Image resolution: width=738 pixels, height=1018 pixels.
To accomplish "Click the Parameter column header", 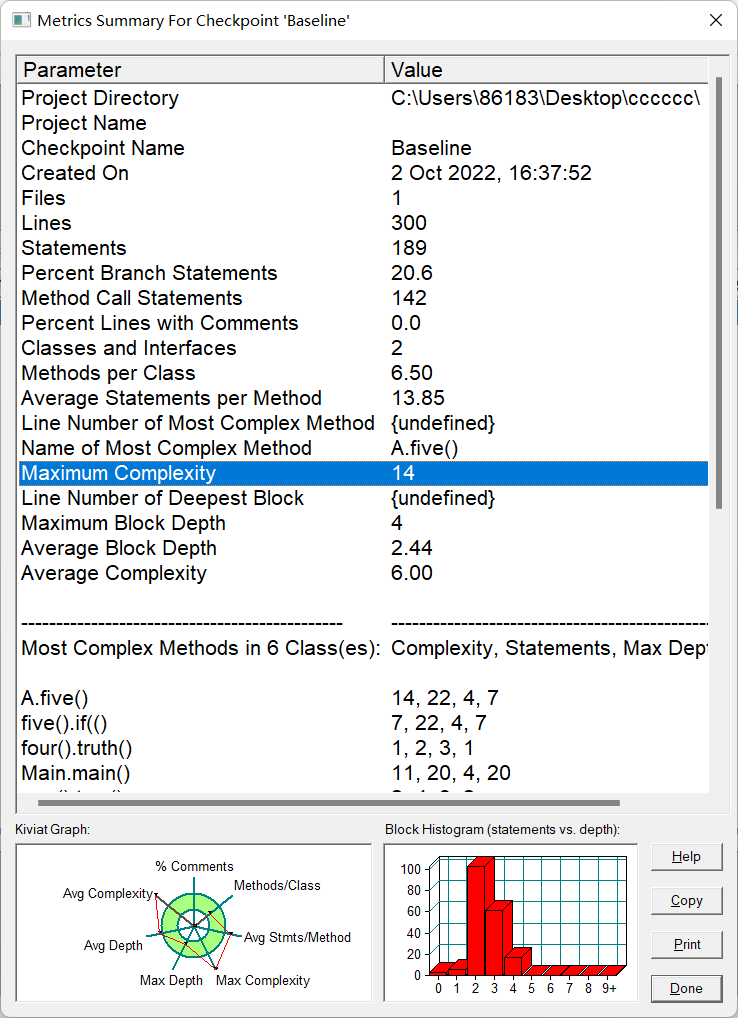I will click(x=201, y=69).
